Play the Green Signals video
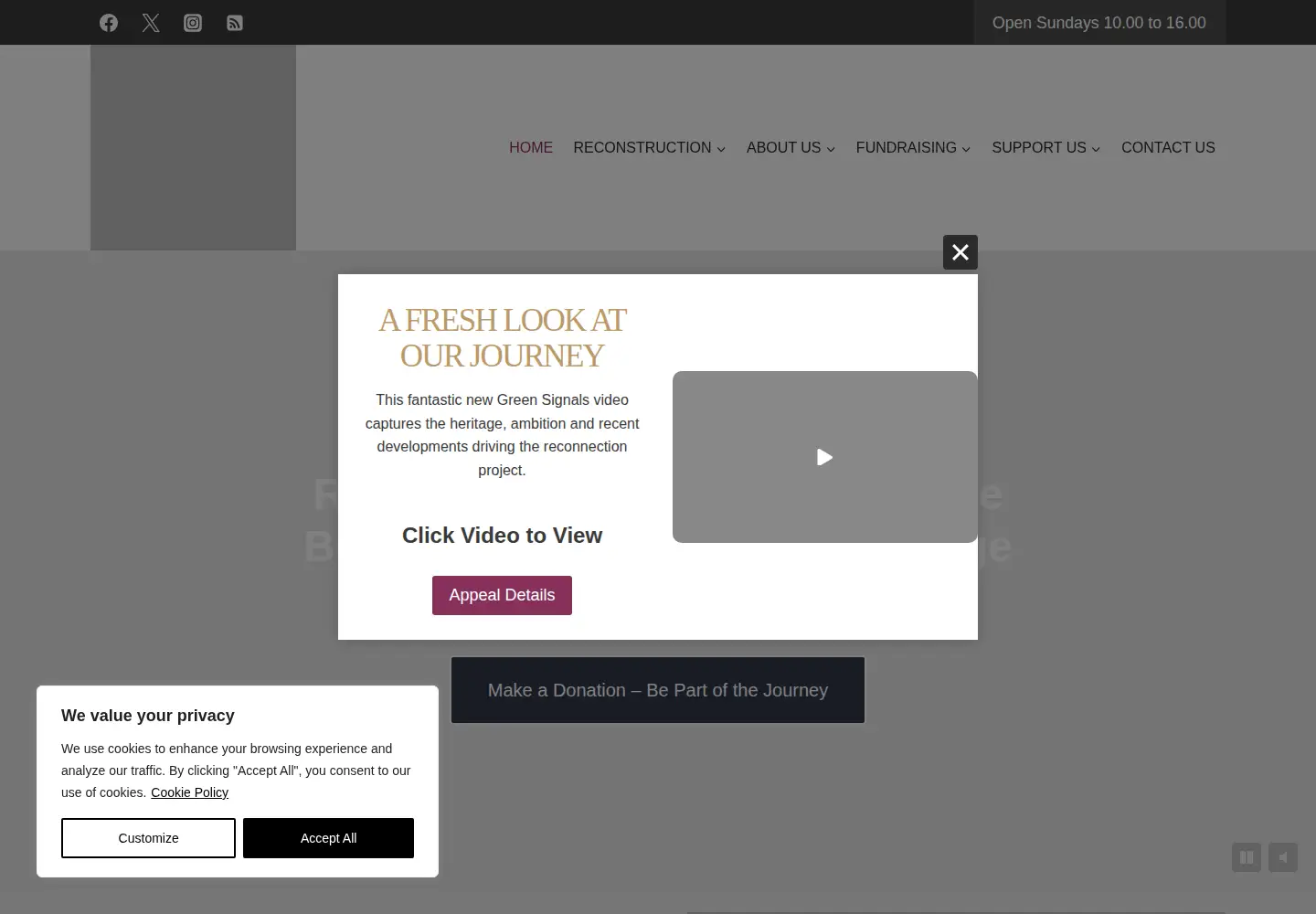 pos(824,457)
